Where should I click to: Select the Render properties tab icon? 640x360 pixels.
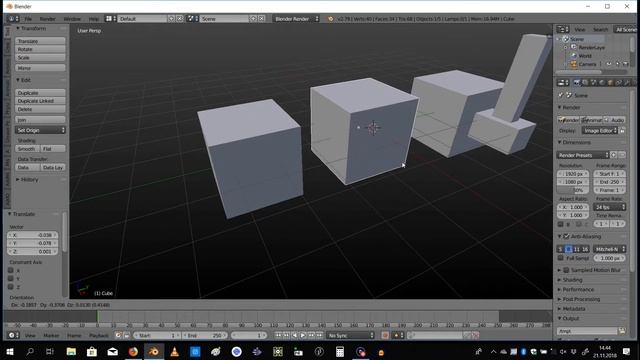click(576, 82)
